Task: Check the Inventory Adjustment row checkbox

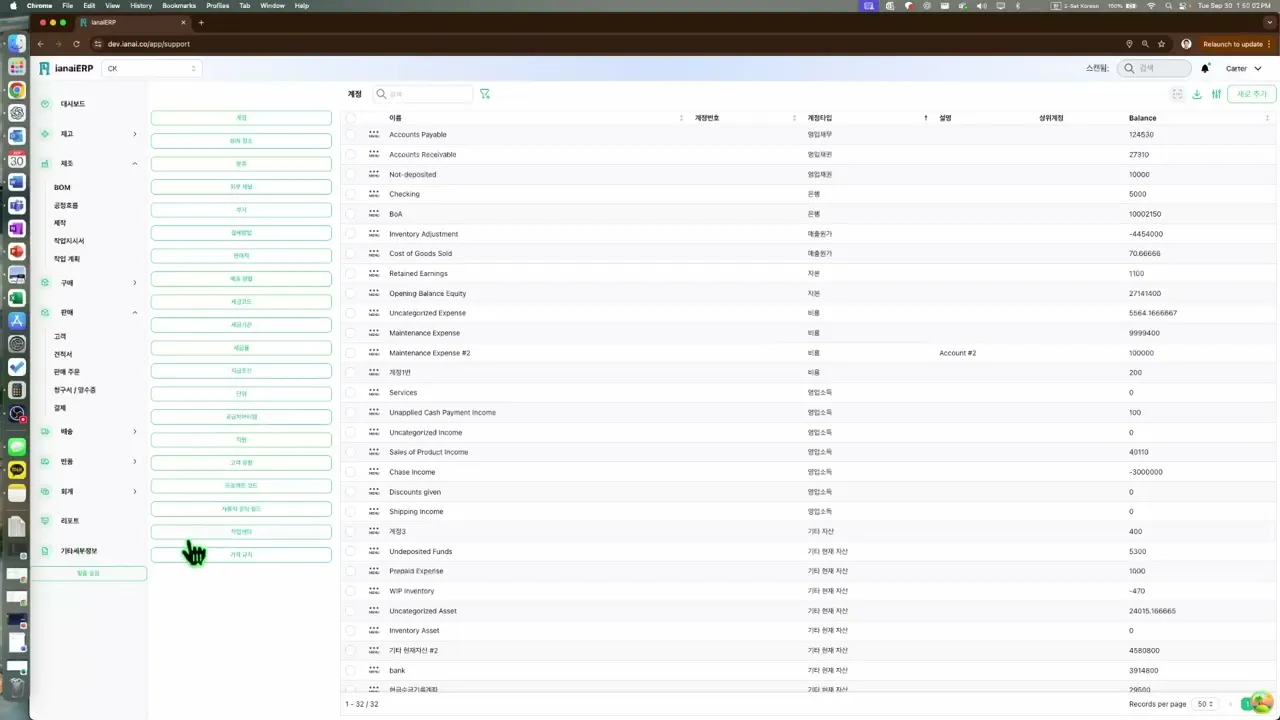Action: coord(351,234)
